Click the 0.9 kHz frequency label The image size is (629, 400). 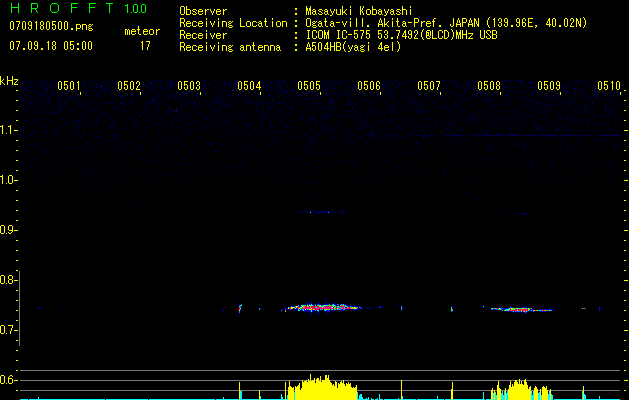8,230
